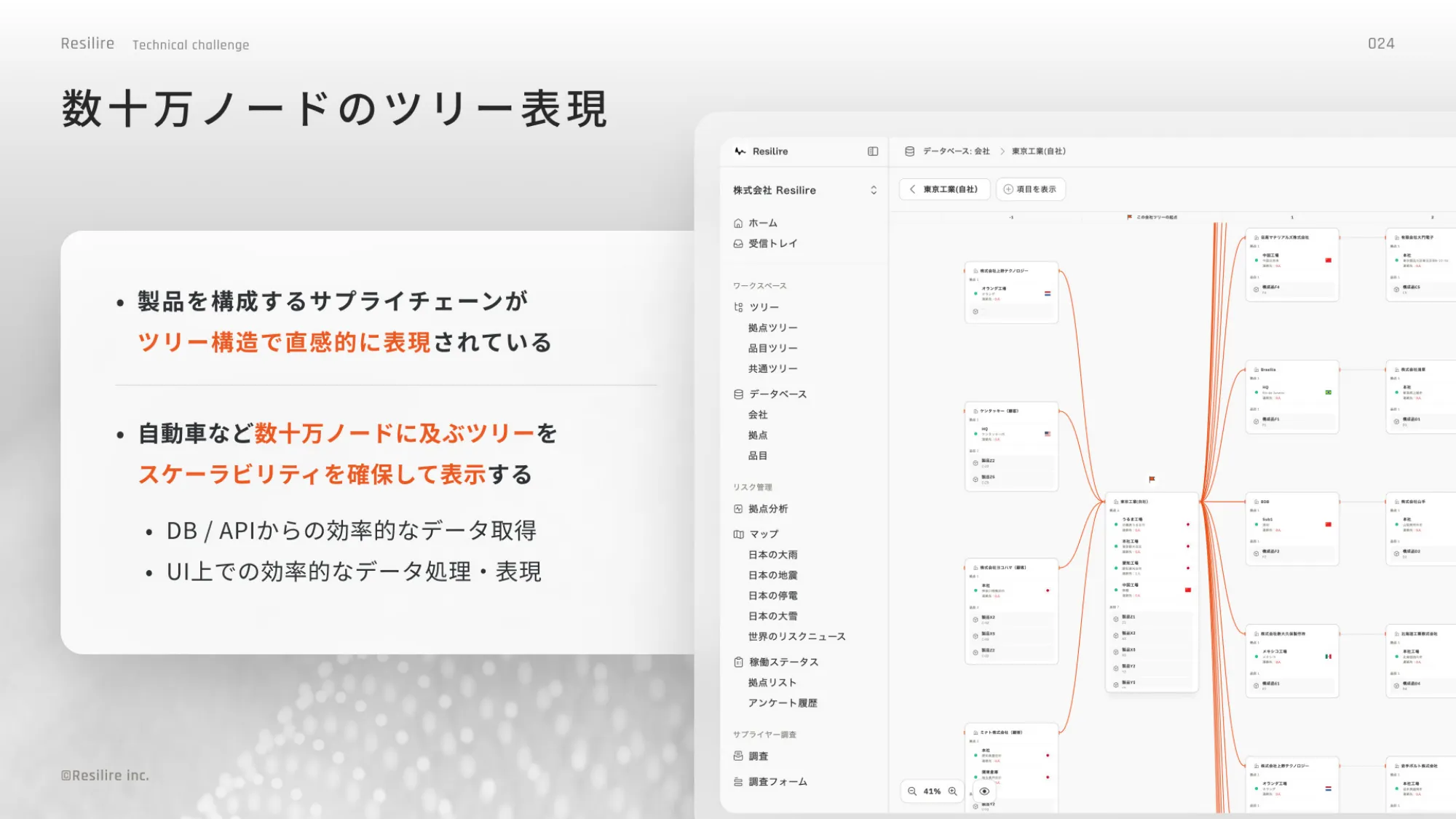Open 稼働ステータス in sidebar
This screenshot has height=819, width=1456.
(783, 662)
